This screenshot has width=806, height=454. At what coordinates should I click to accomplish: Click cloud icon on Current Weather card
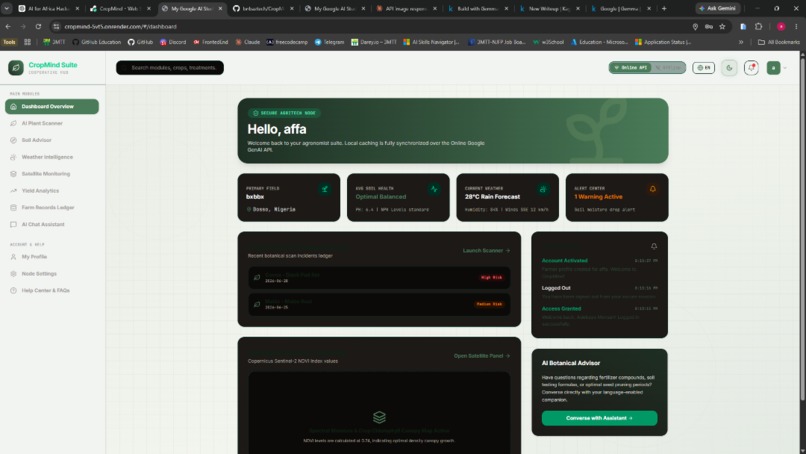pos(543,189)
